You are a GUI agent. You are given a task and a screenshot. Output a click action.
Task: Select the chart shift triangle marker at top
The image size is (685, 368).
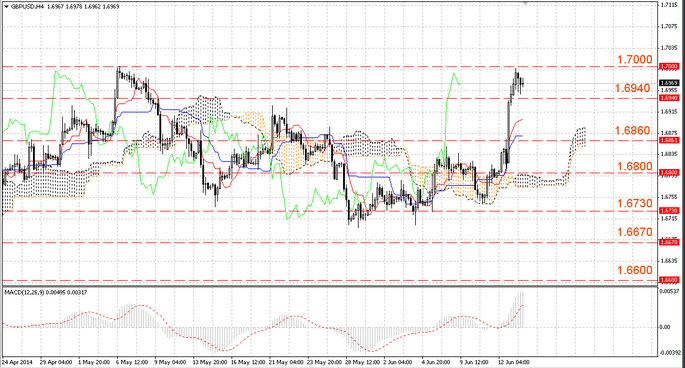pyautogui.click(x=526, y=3)
